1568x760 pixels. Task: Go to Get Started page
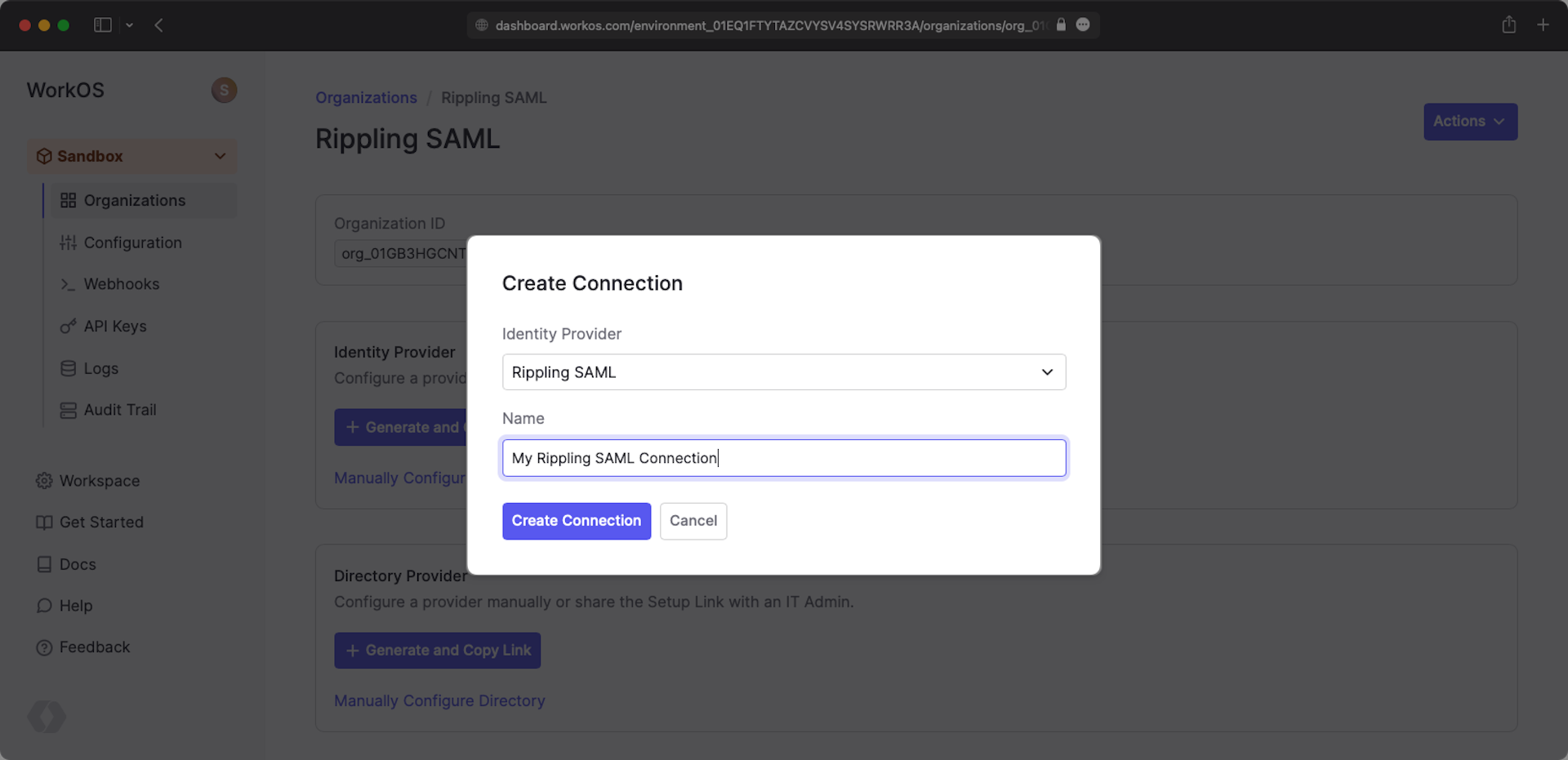pyautogui.click(x=101, y=522)
